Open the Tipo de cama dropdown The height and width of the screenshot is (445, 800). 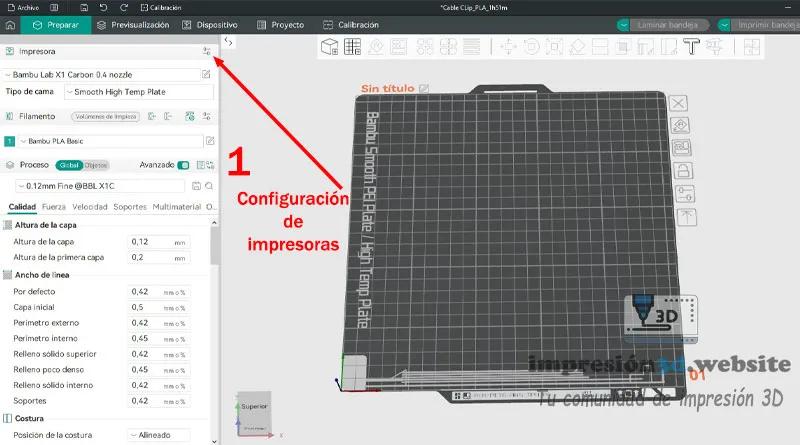139,92
